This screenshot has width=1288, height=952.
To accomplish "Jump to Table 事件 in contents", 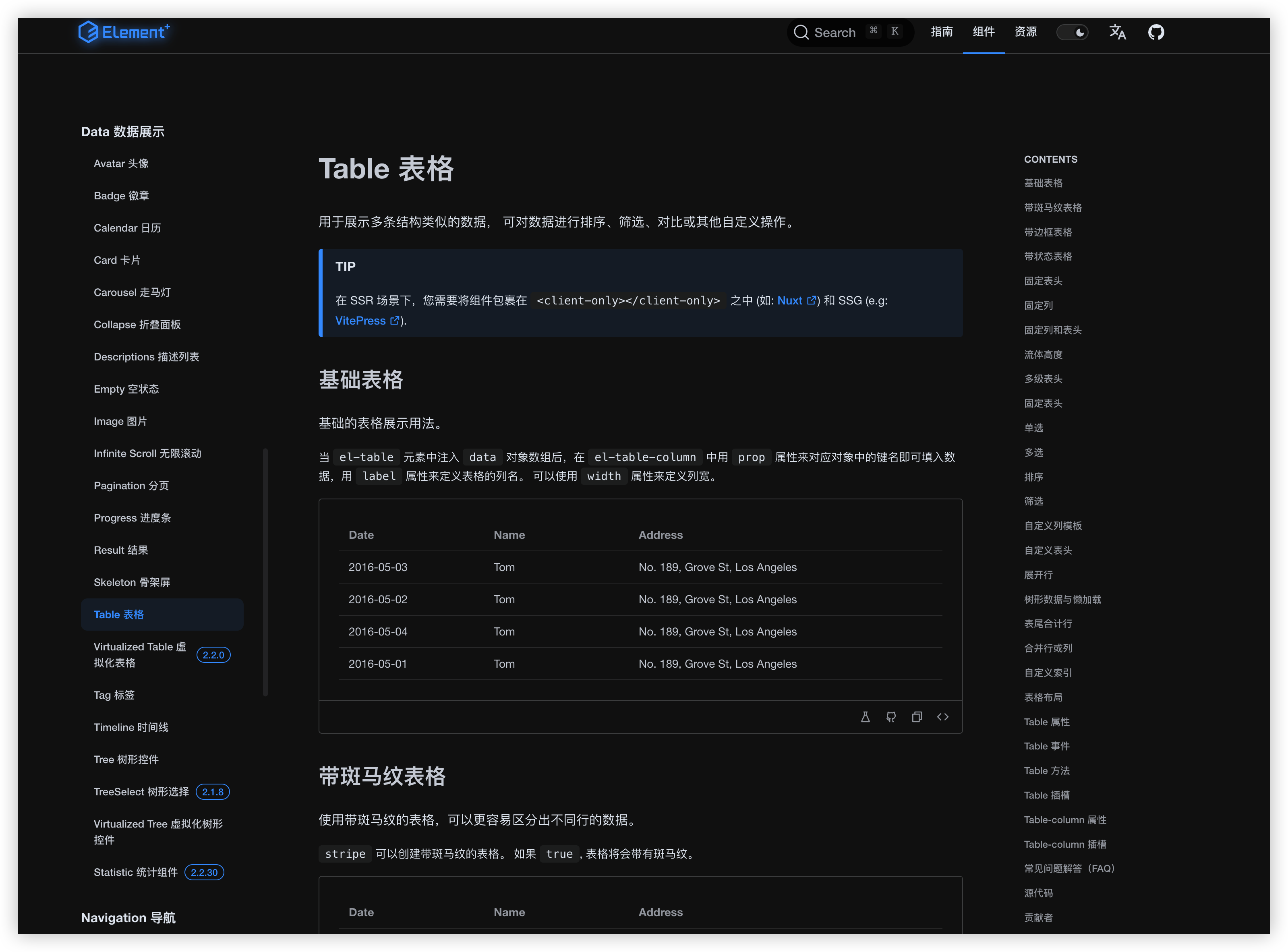I will pyautogui.click(x=1046, y=746).
